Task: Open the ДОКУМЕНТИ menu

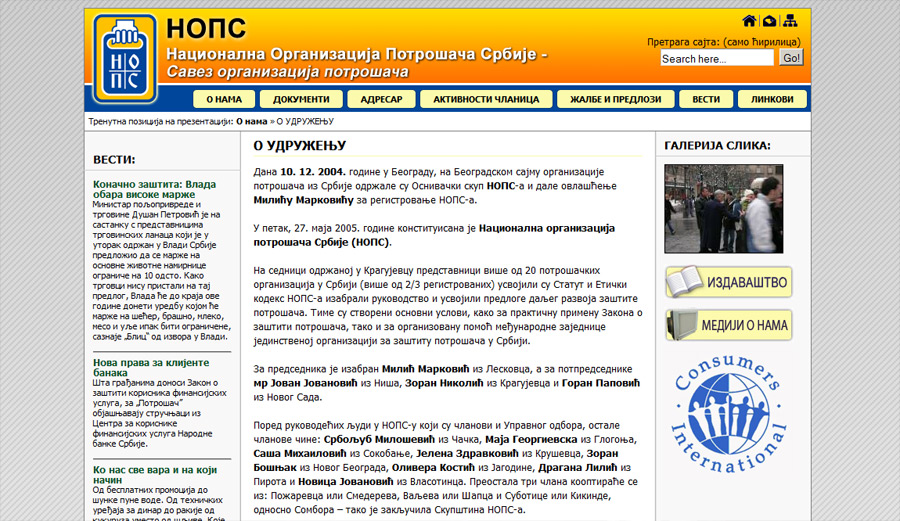Action: (x=301, y=99)
